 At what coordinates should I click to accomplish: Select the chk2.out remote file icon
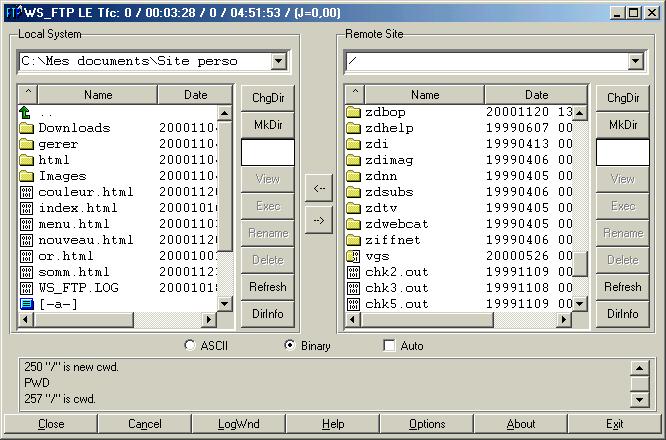(x=353, y=272)
